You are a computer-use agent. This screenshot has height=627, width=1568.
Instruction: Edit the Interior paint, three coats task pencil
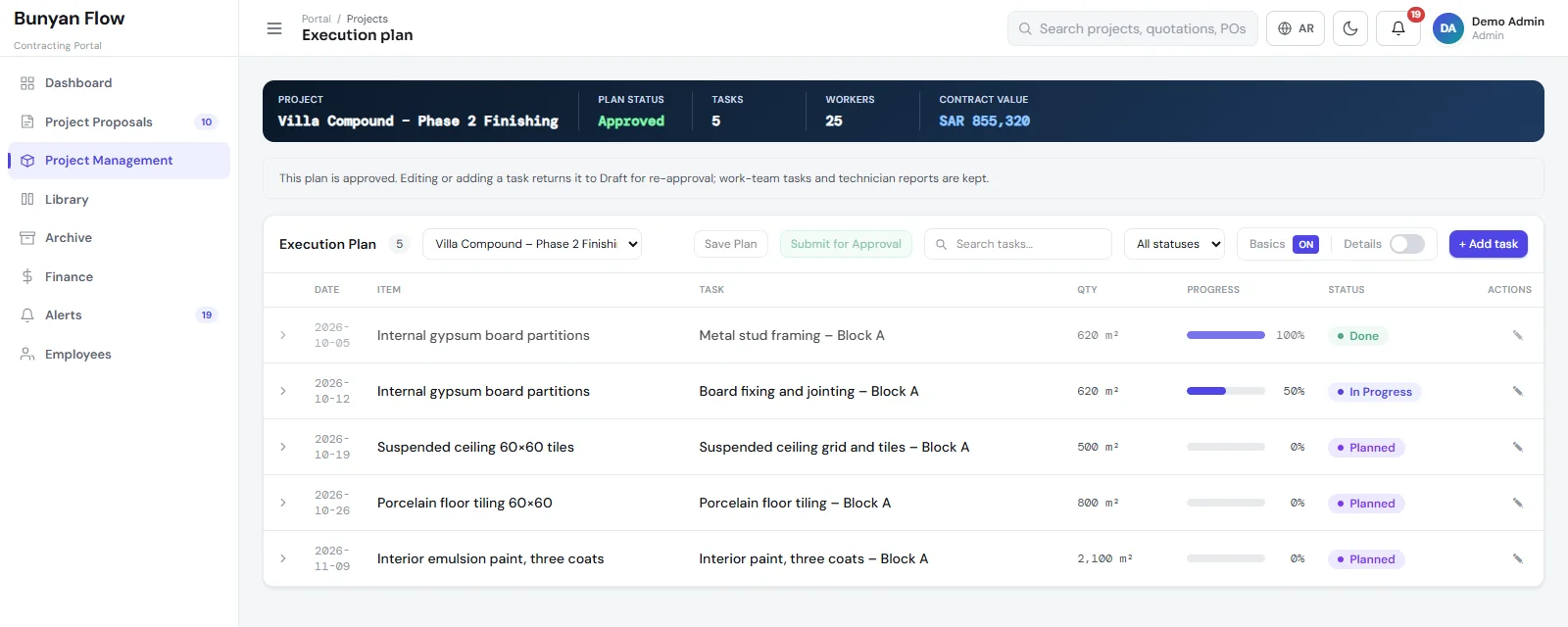(1517, 558)
